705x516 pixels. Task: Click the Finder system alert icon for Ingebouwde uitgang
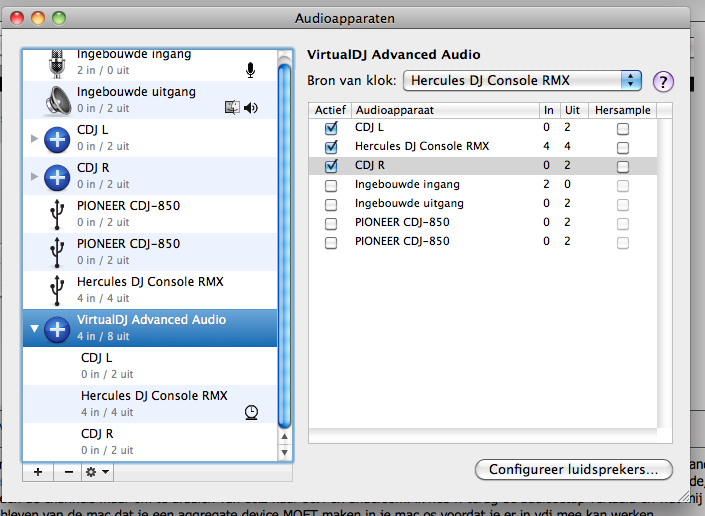click(232, 108)
